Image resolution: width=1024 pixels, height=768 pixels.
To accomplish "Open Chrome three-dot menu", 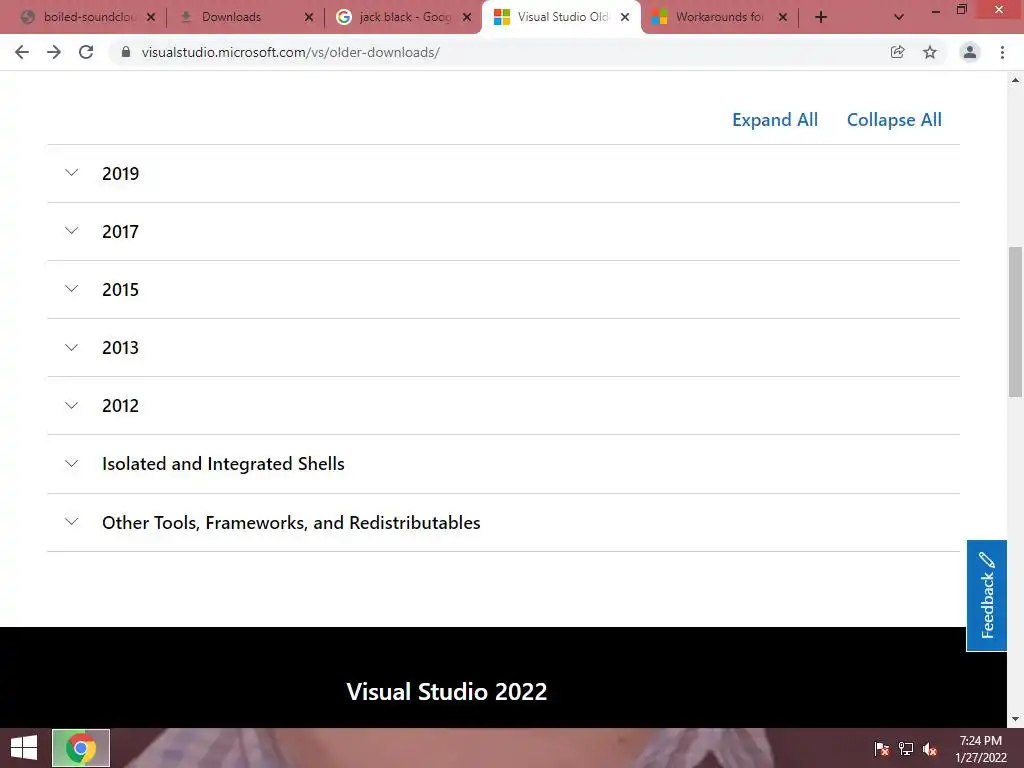I will pos(1002,52).
